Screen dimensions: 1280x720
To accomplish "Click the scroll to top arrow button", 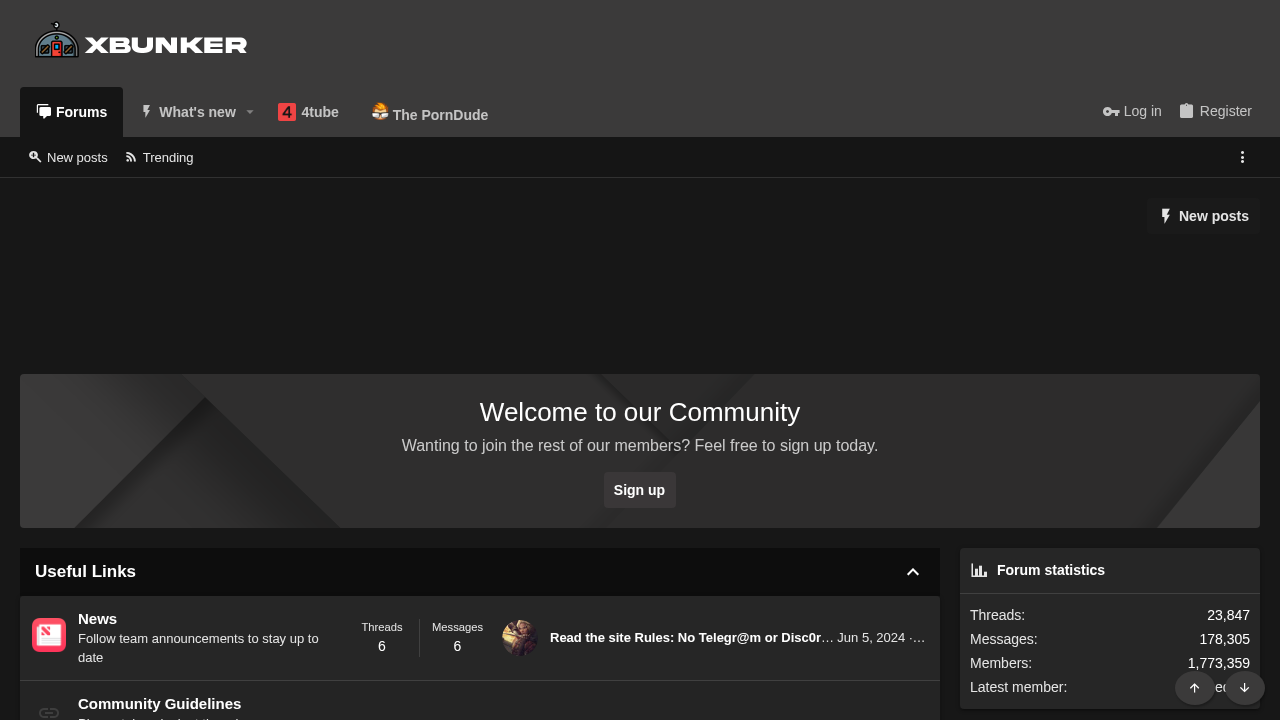I will 1194,688.
